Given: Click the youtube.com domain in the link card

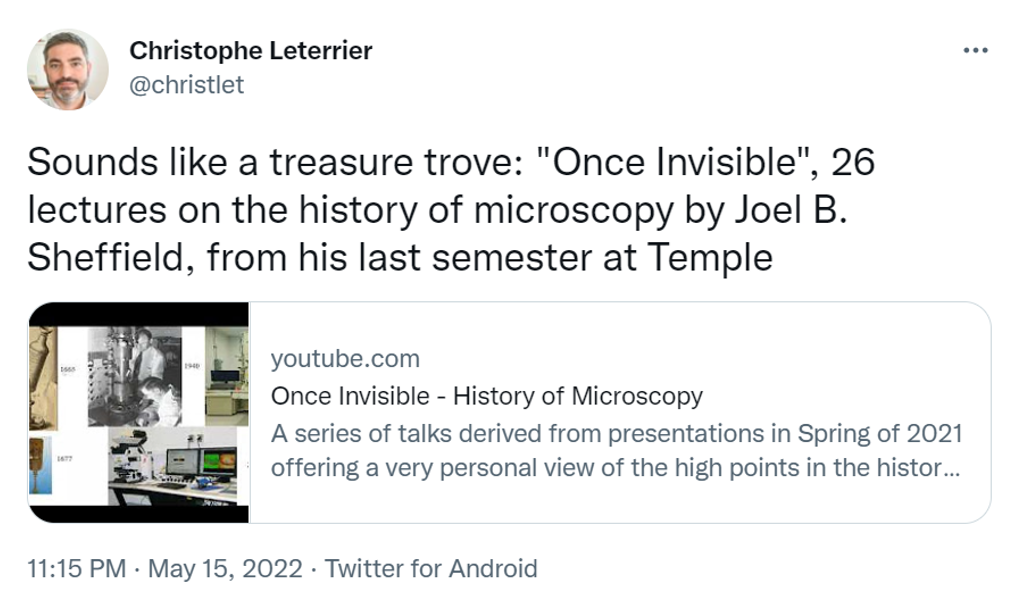Looking at the screenshot, I should [x=345, y=359].
